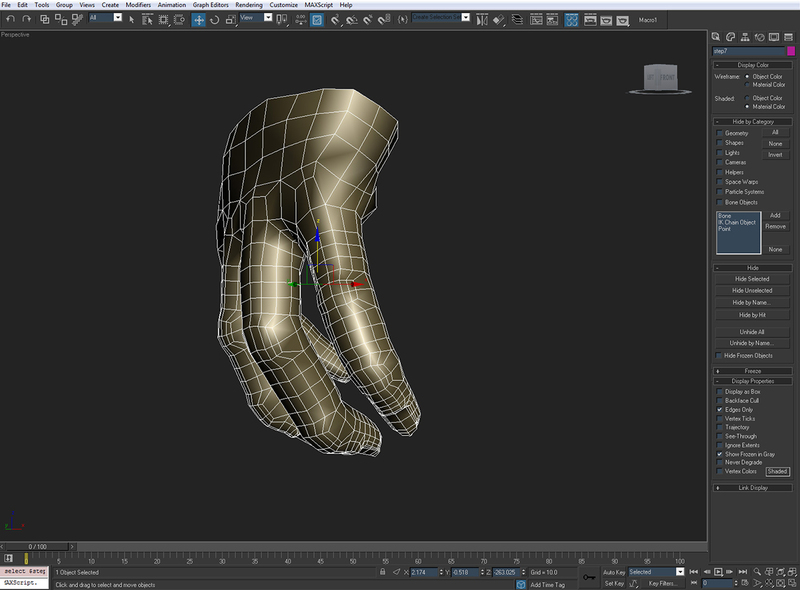
Task: Open Create Selection Set dropdown
Action: 465,17
